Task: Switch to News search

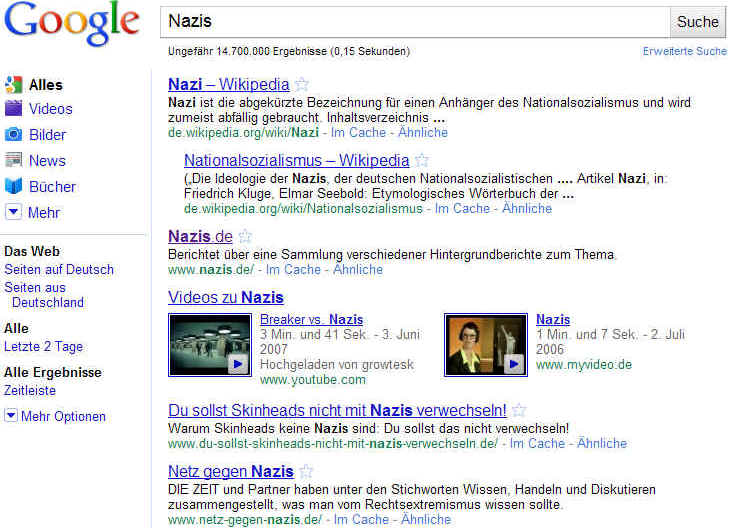Action: click(47, 160)
